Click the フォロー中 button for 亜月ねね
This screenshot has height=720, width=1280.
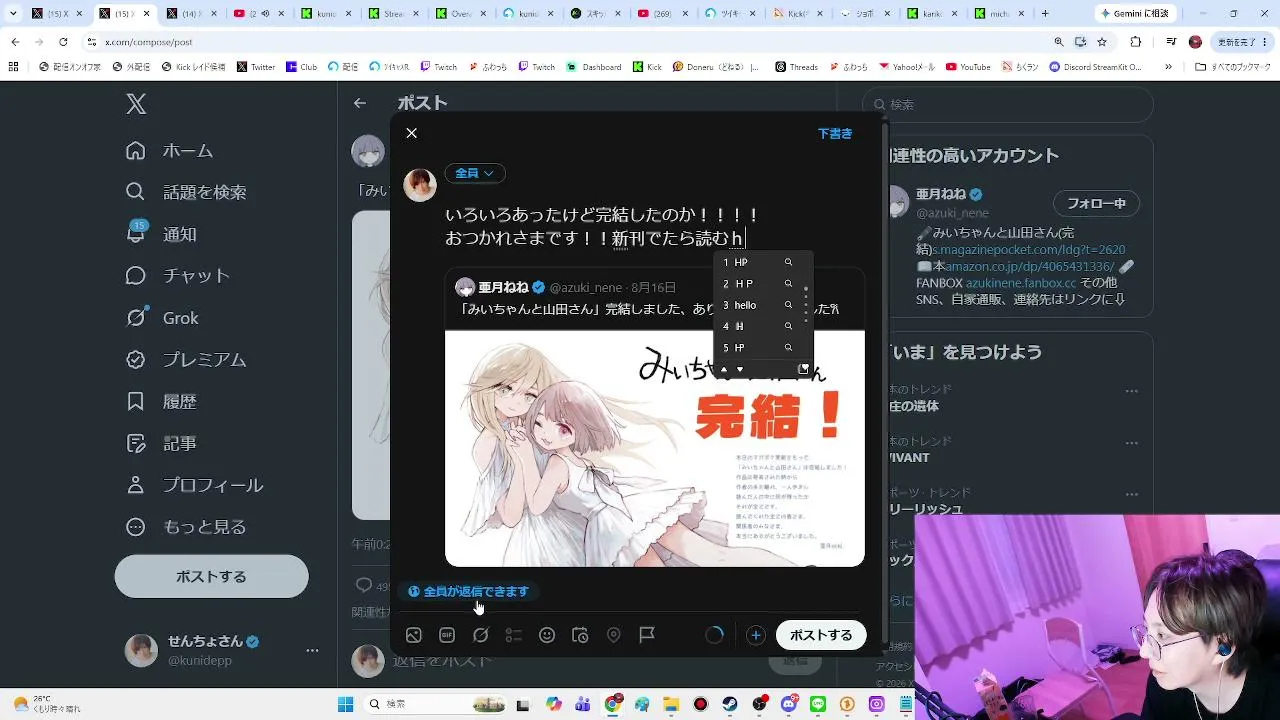click(x=1096, y=204)
